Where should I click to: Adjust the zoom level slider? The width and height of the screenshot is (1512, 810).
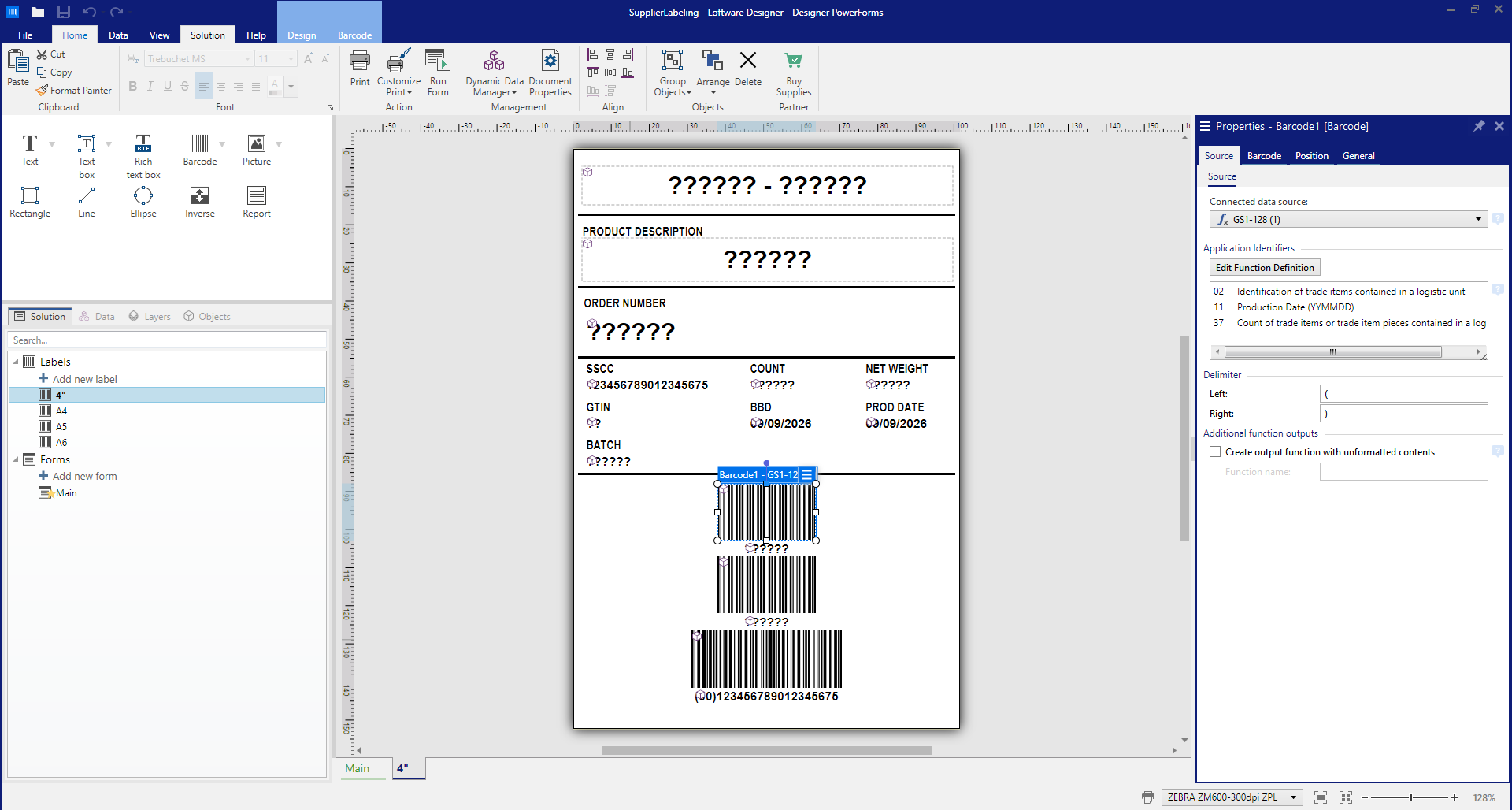coord(1410,797)
